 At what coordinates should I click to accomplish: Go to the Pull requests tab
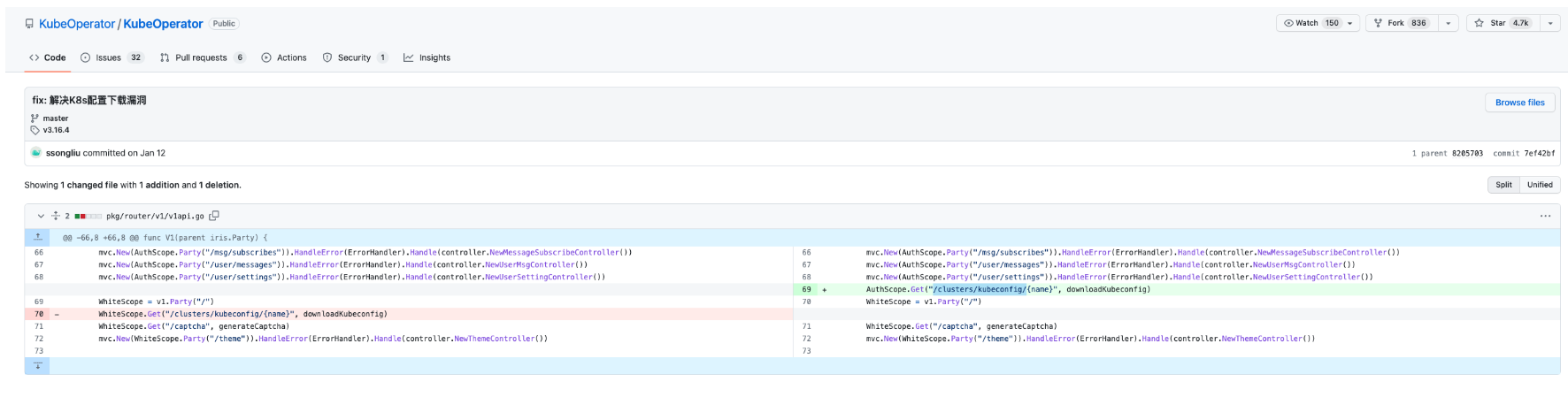click(201, 57)
